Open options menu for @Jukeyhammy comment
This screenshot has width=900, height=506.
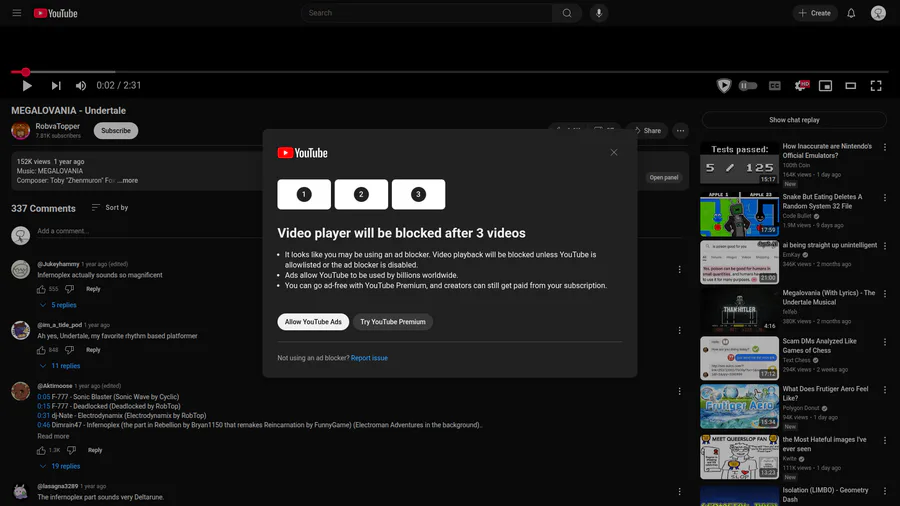[680, 270]
